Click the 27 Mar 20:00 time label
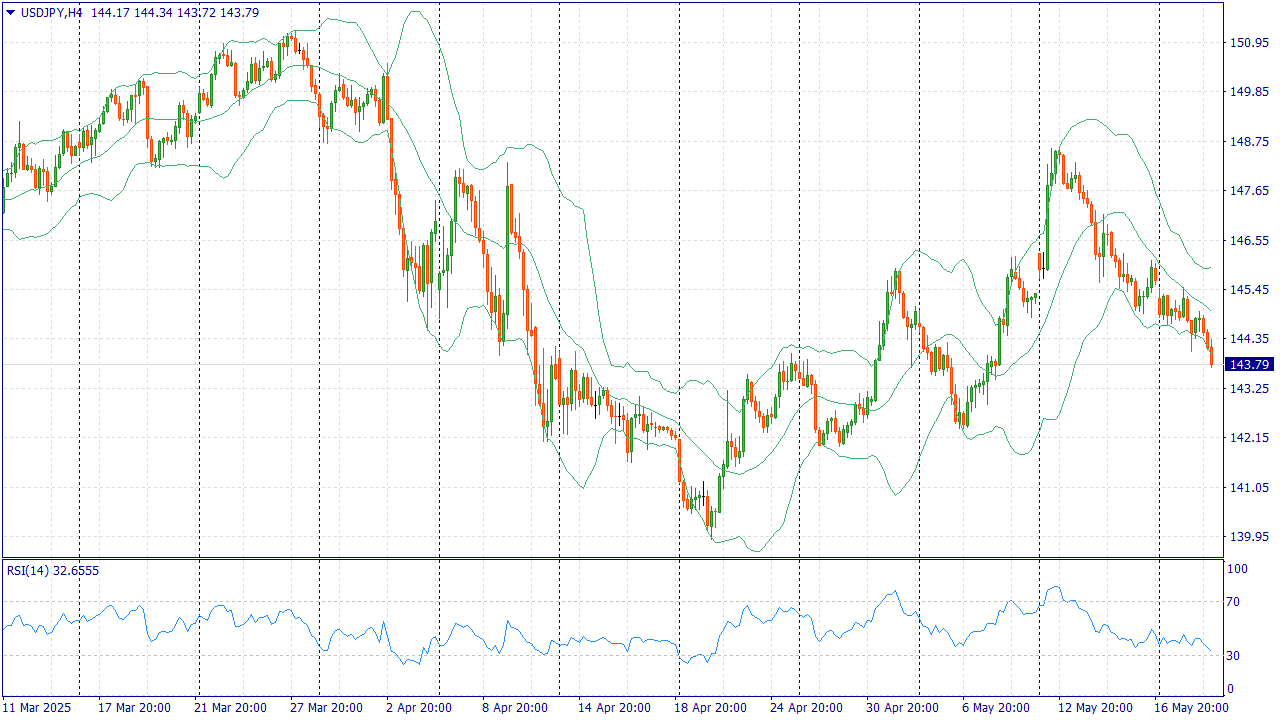The width and height of the screenshot is (1280, 720). (326, 708)
